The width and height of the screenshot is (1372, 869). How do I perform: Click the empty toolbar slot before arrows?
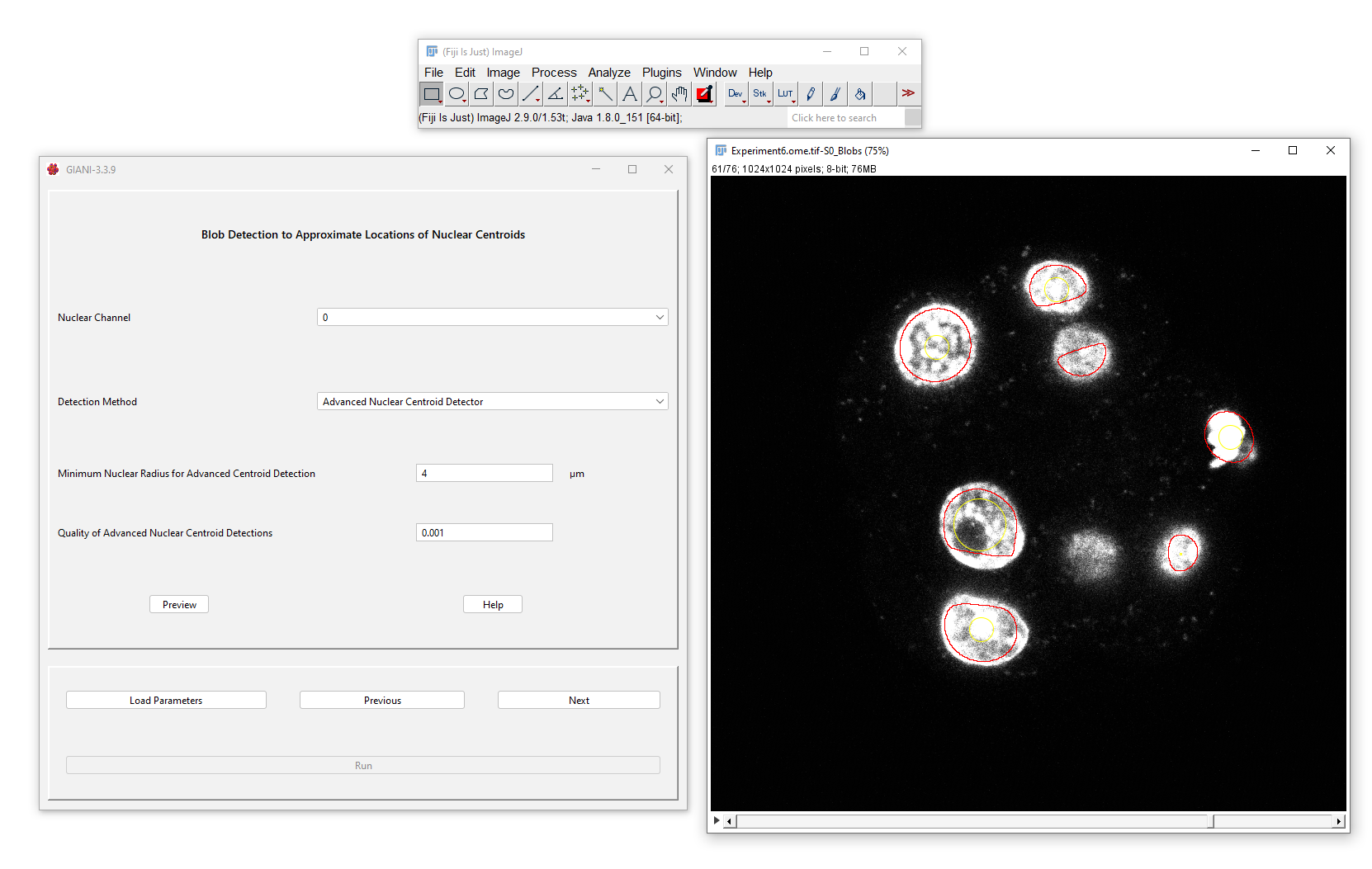pyautogui.click(x=884, y=94)
